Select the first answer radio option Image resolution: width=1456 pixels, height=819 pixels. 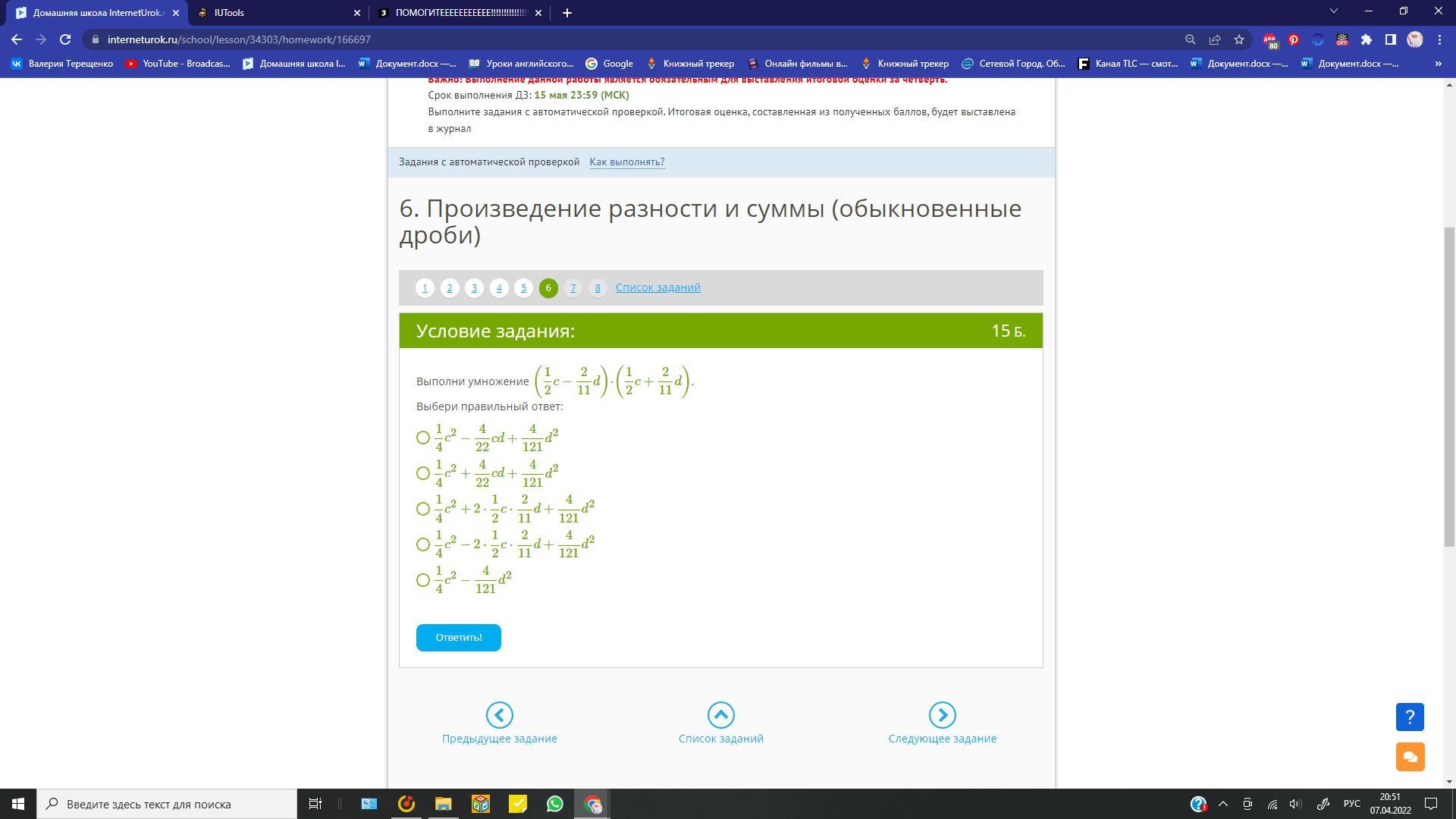[423, 438]
